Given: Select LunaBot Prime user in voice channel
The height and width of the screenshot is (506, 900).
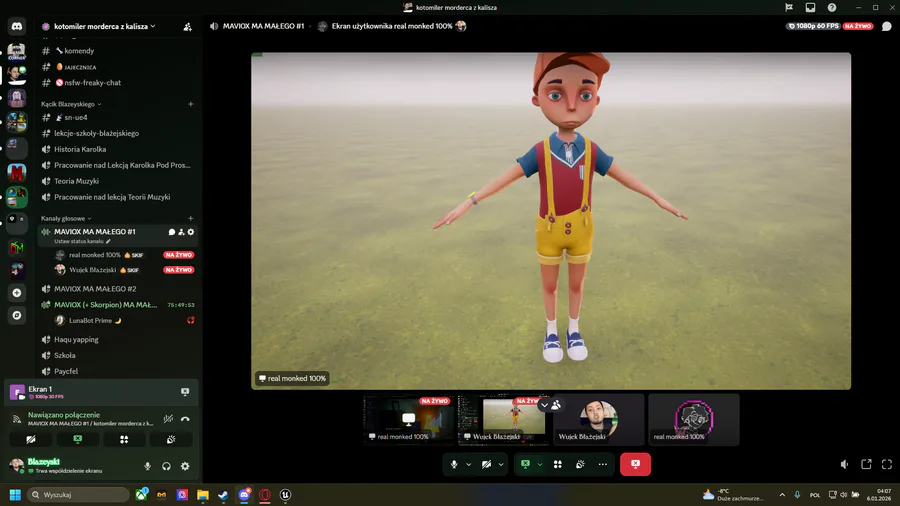Looking at the screenshot, I should 124,320.
